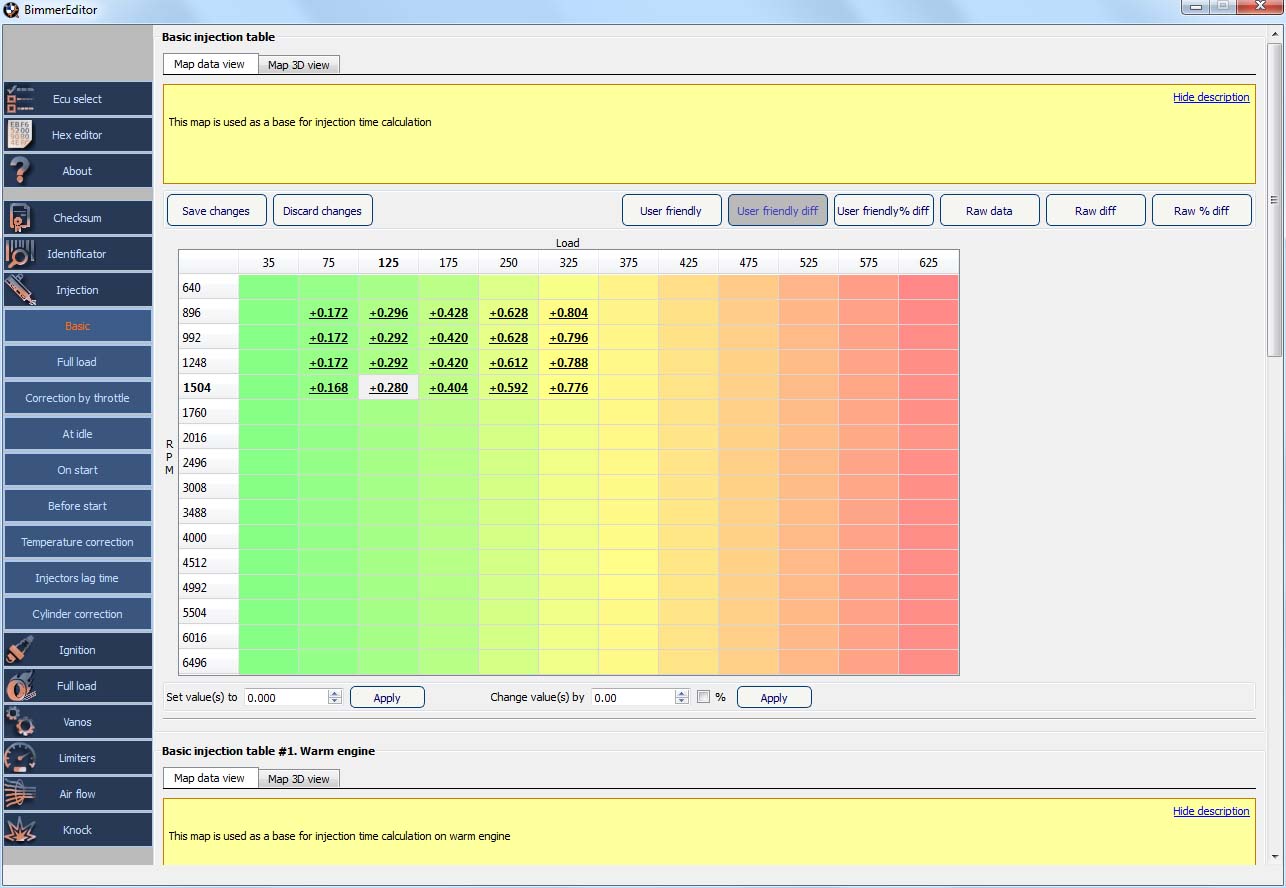Viewport: 1286px width, 888px height.
Task: Click RPM row header 3488
Action: coord(208,513)
